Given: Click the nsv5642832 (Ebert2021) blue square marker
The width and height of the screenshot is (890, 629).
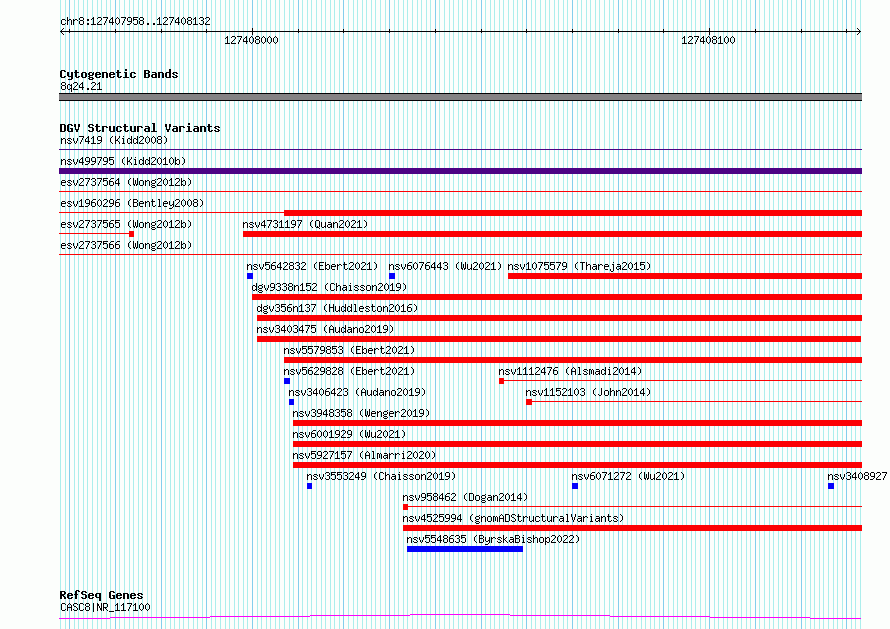Looking at the screenshot, I should point(250,276).
